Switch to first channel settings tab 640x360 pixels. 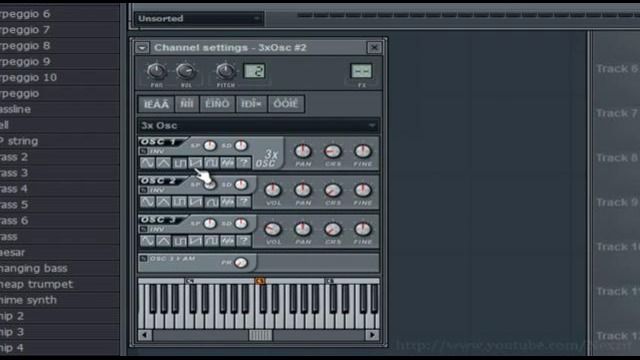click(x=156, y=104)
